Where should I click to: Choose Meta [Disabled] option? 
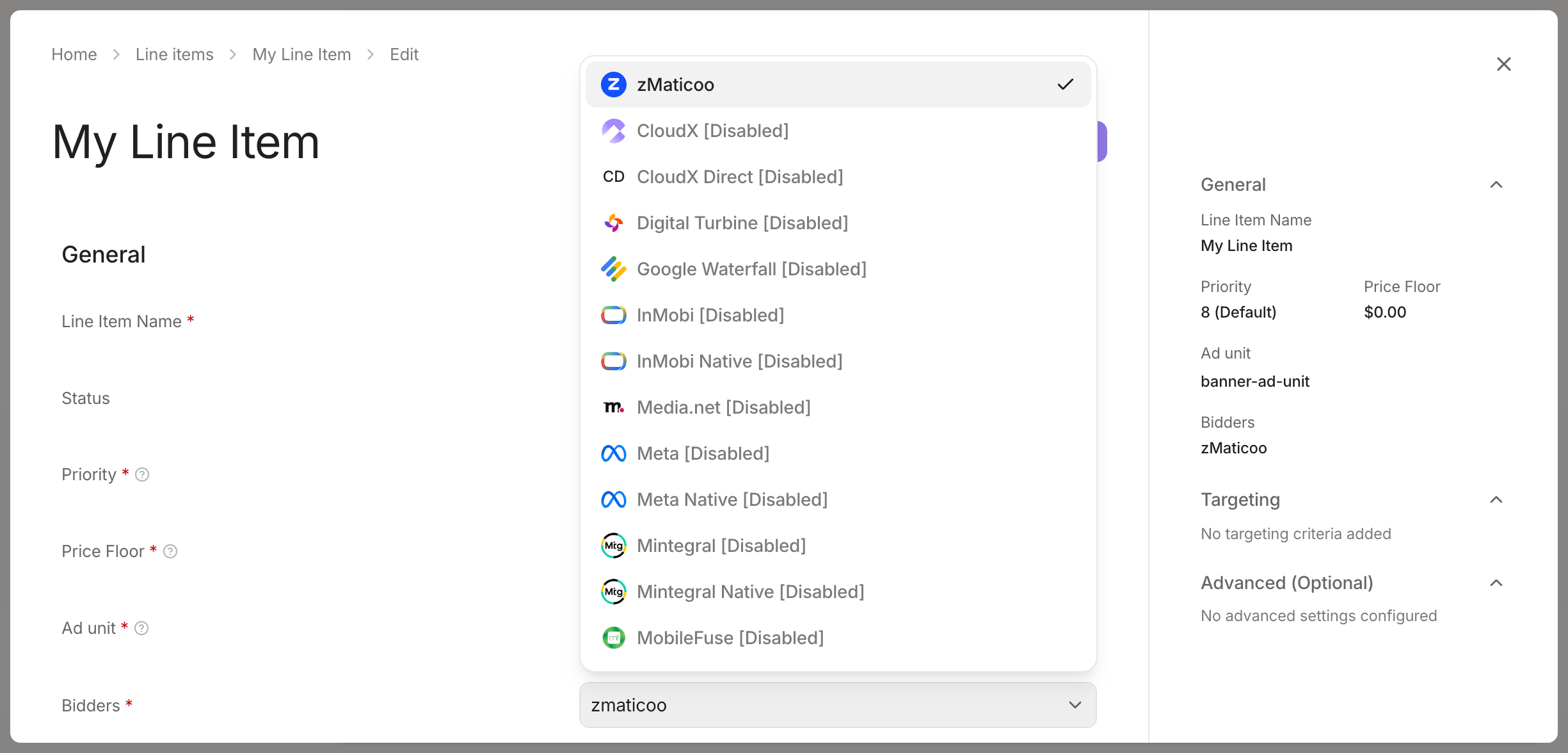point(838,453)
